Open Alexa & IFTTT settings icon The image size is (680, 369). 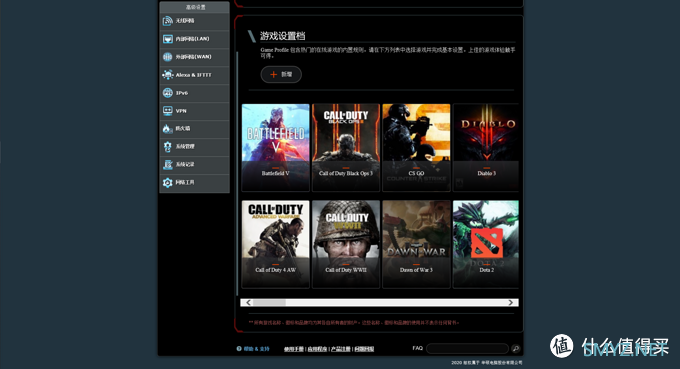[x=167, y=75]
